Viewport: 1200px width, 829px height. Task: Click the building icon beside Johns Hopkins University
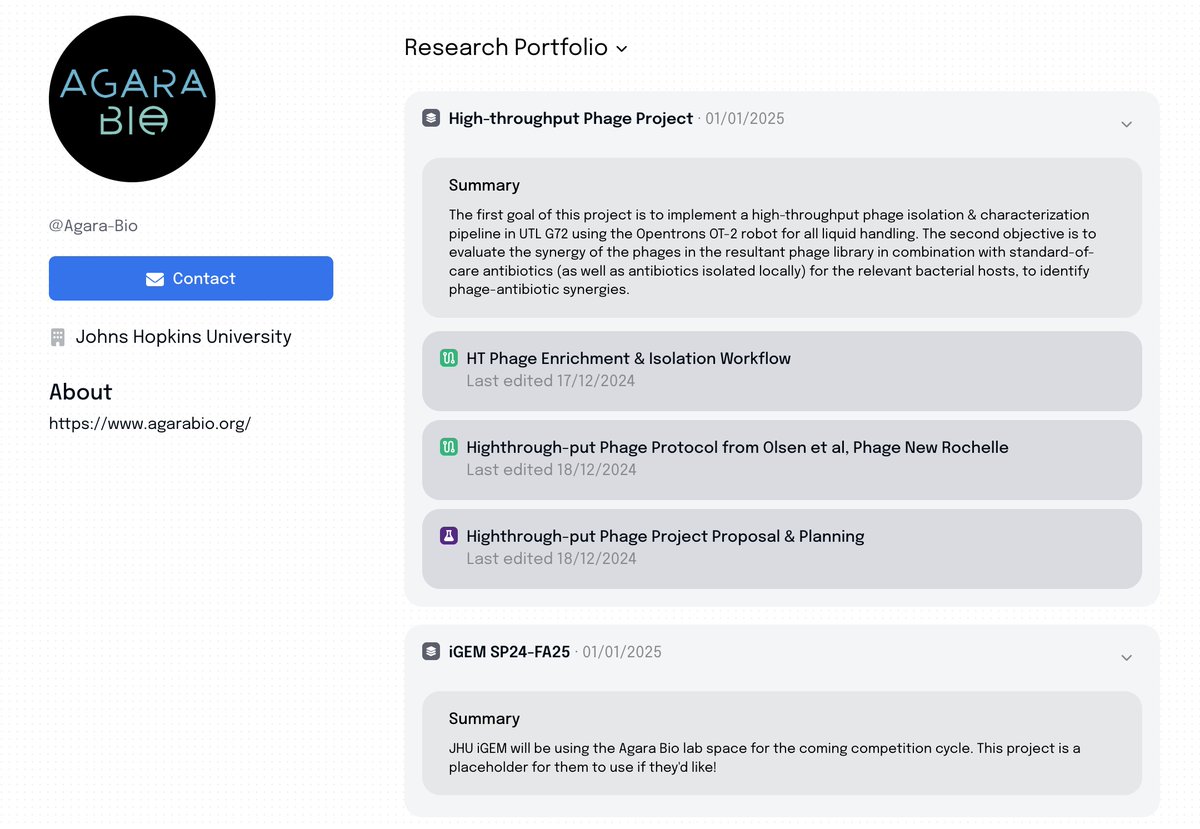(x=58, y=338)
